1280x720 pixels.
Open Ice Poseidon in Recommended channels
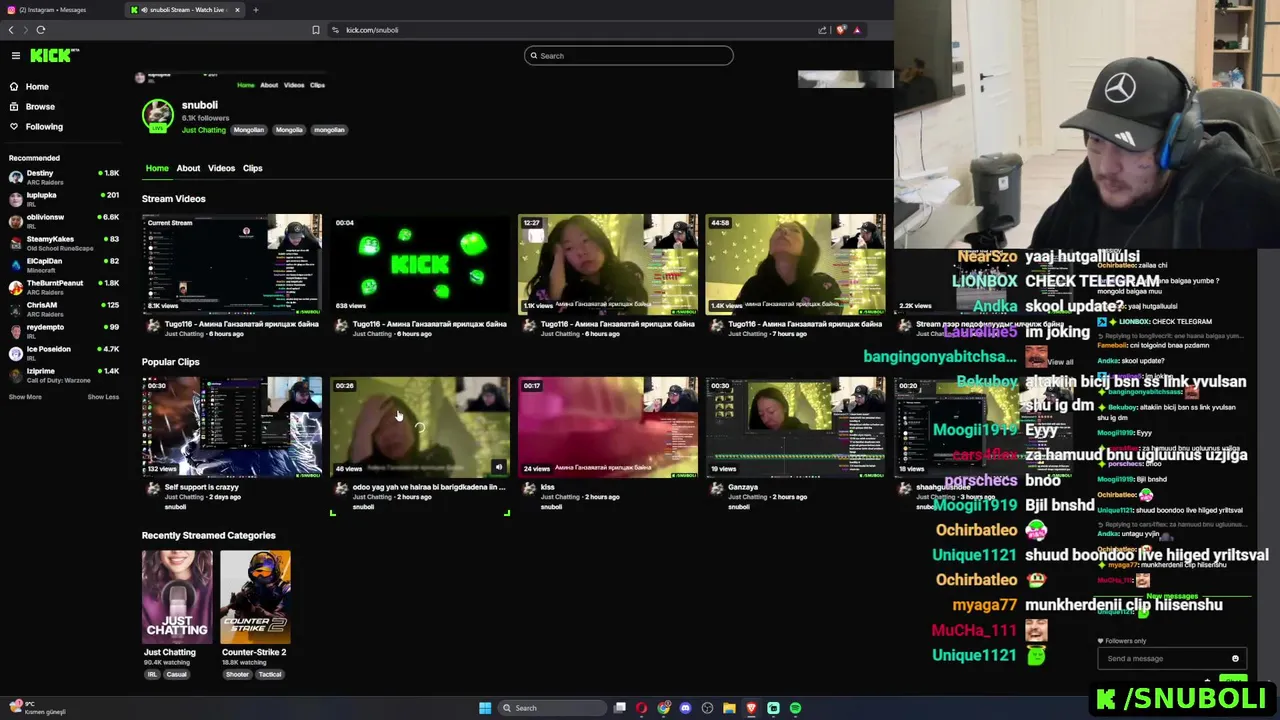64,353
